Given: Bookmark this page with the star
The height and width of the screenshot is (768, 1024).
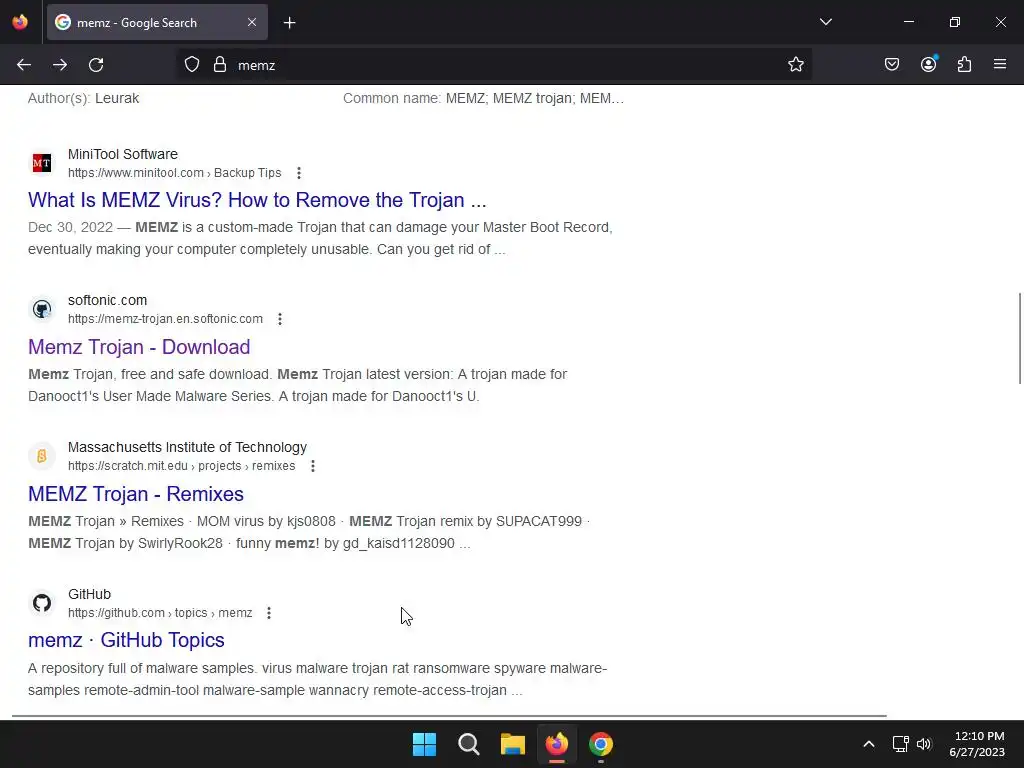Looking at the screenshot, I should (x=795, y=65).
